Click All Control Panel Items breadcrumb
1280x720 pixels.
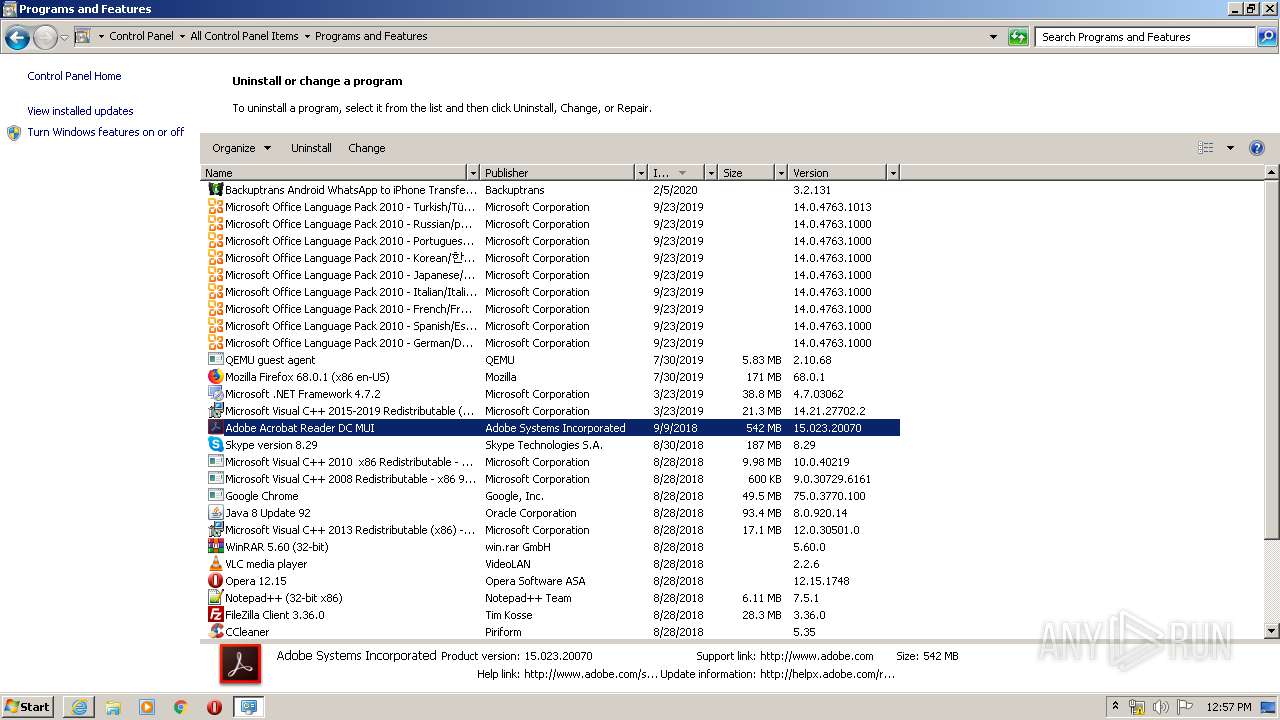pos(244,36)
